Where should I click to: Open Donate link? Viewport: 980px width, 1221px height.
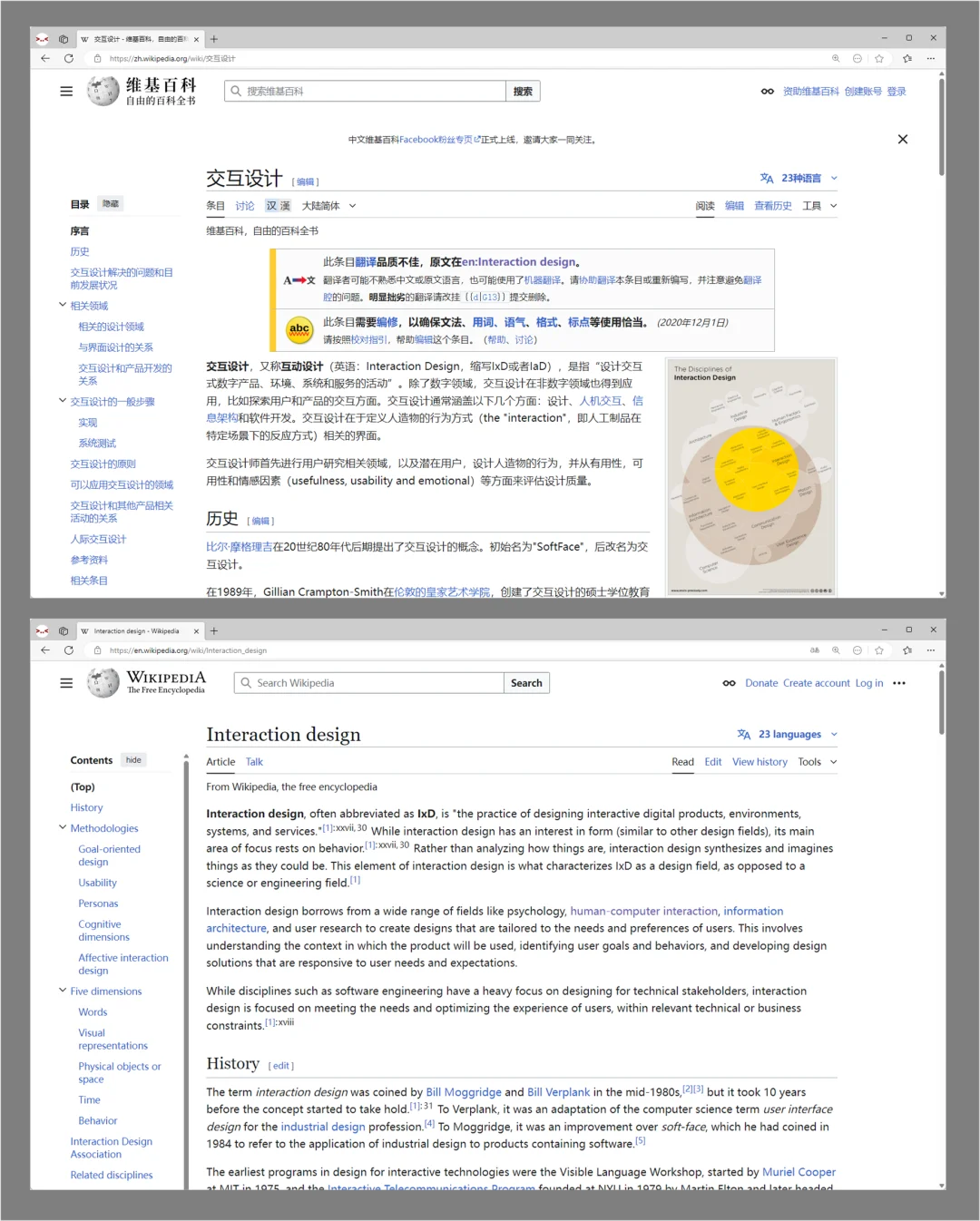[761, 683]
